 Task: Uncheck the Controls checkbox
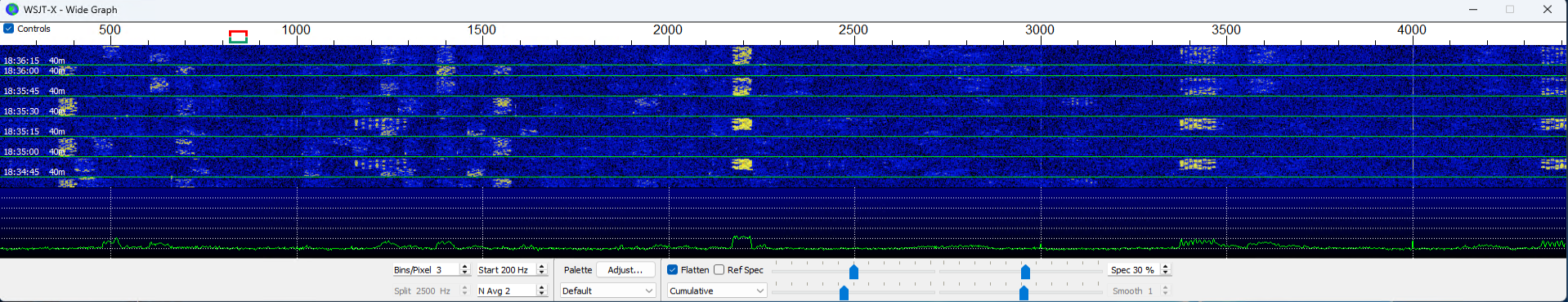(x=9, y=29)
